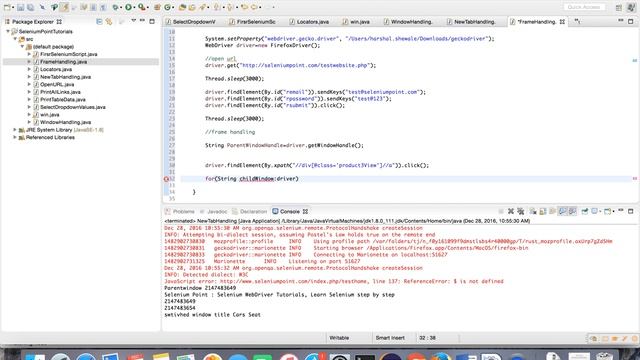
Task: Expand the Referenced Libraries node
Action: coord(15,137)
